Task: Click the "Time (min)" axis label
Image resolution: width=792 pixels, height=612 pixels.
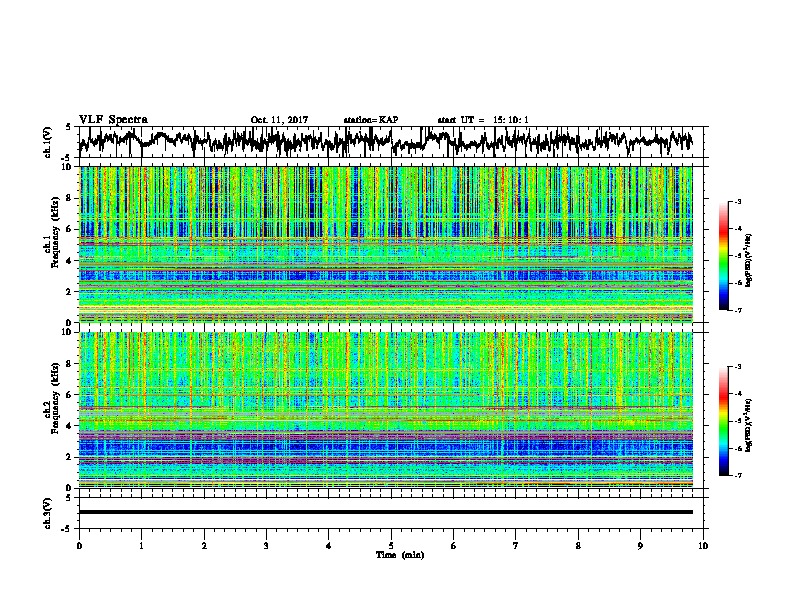Action: (x=400, y=555)
